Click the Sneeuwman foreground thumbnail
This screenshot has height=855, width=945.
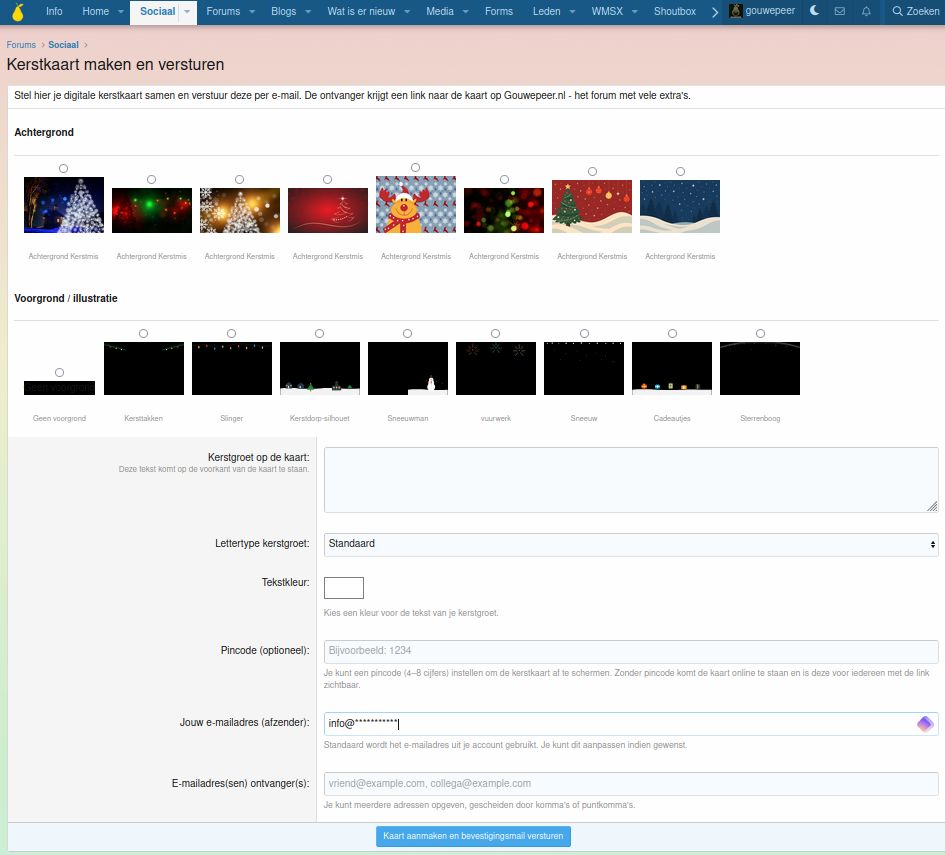pyautogui.click(x=408, y=368)
